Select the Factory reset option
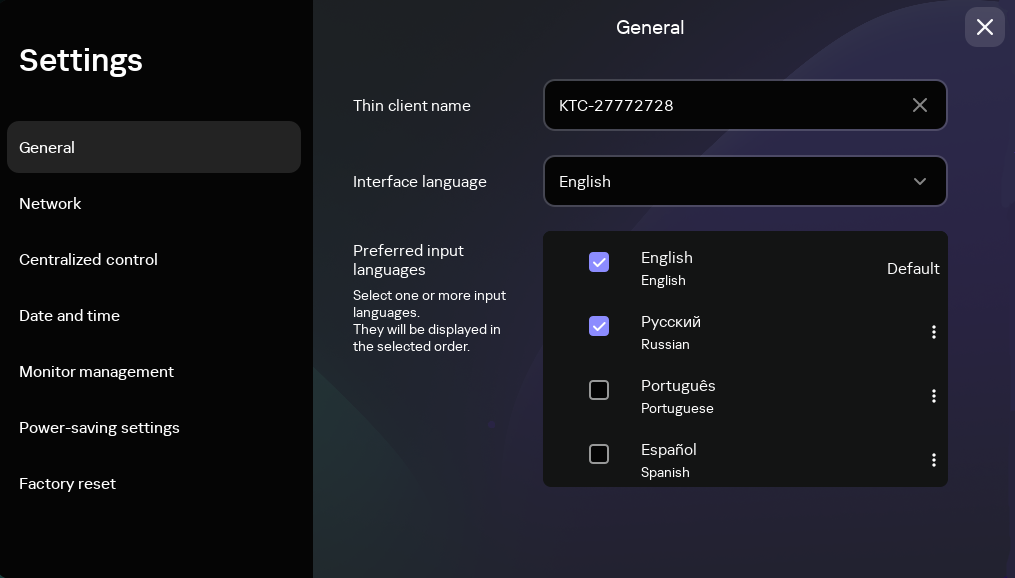The width and height of the screenshot is (1015, 578). tap(67, 483)
